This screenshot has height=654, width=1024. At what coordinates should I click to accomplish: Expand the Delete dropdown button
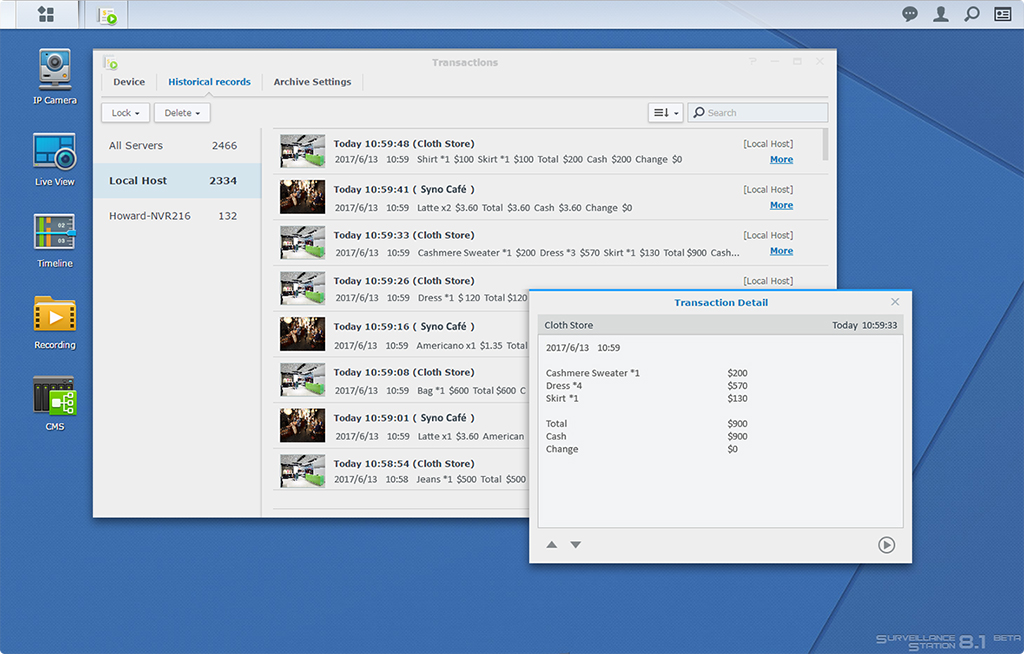pyautogui.click(x=182, y=113)
